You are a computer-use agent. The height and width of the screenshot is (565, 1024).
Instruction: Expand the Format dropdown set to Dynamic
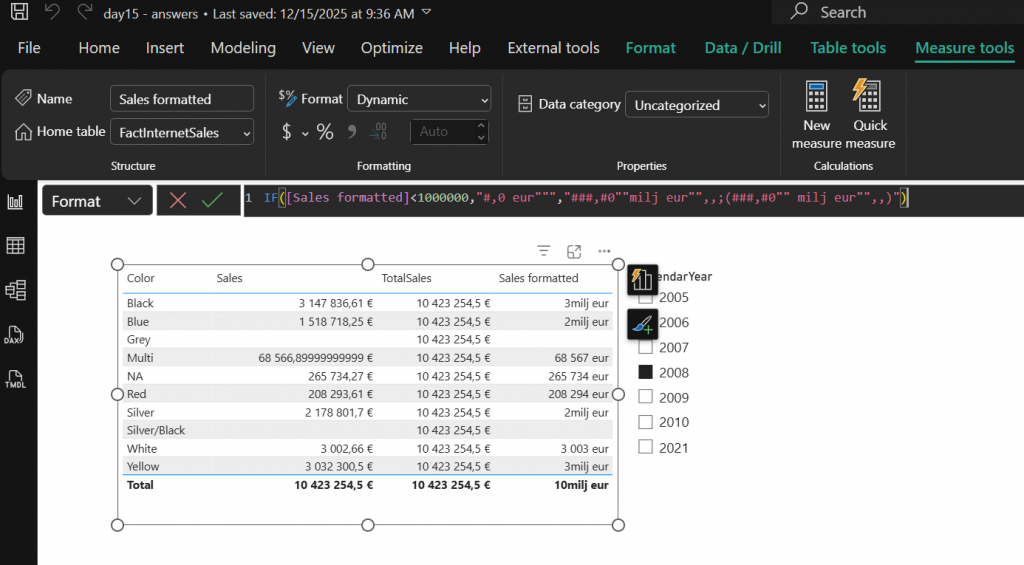click(419, 99)
